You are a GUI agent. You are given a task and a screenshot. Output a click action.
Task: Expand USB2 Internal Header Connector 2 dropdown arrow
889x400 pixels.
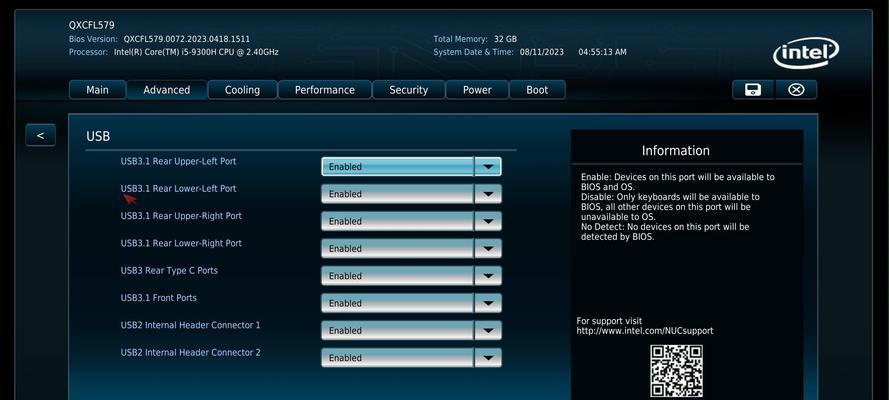tap(488, 358)
